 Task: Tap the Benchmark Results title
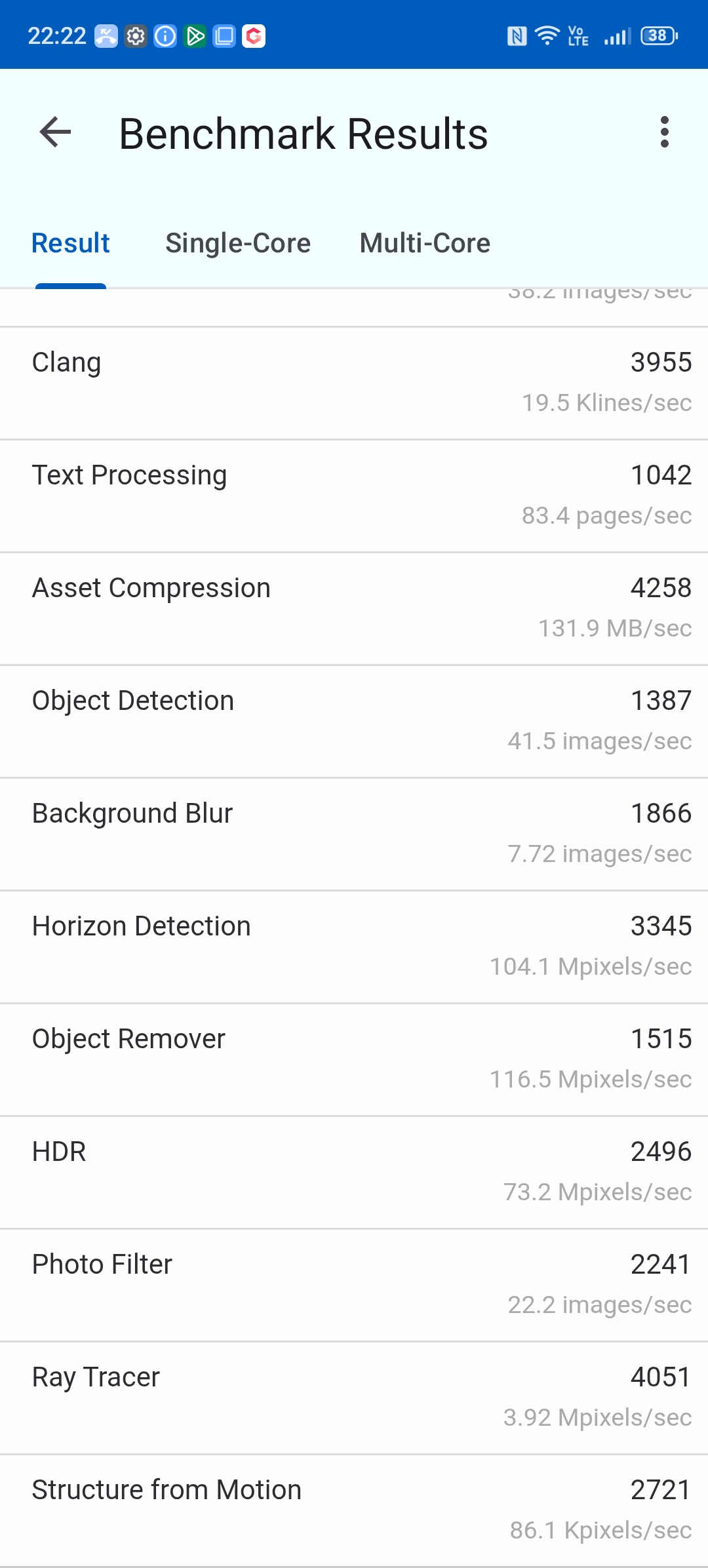304,134
